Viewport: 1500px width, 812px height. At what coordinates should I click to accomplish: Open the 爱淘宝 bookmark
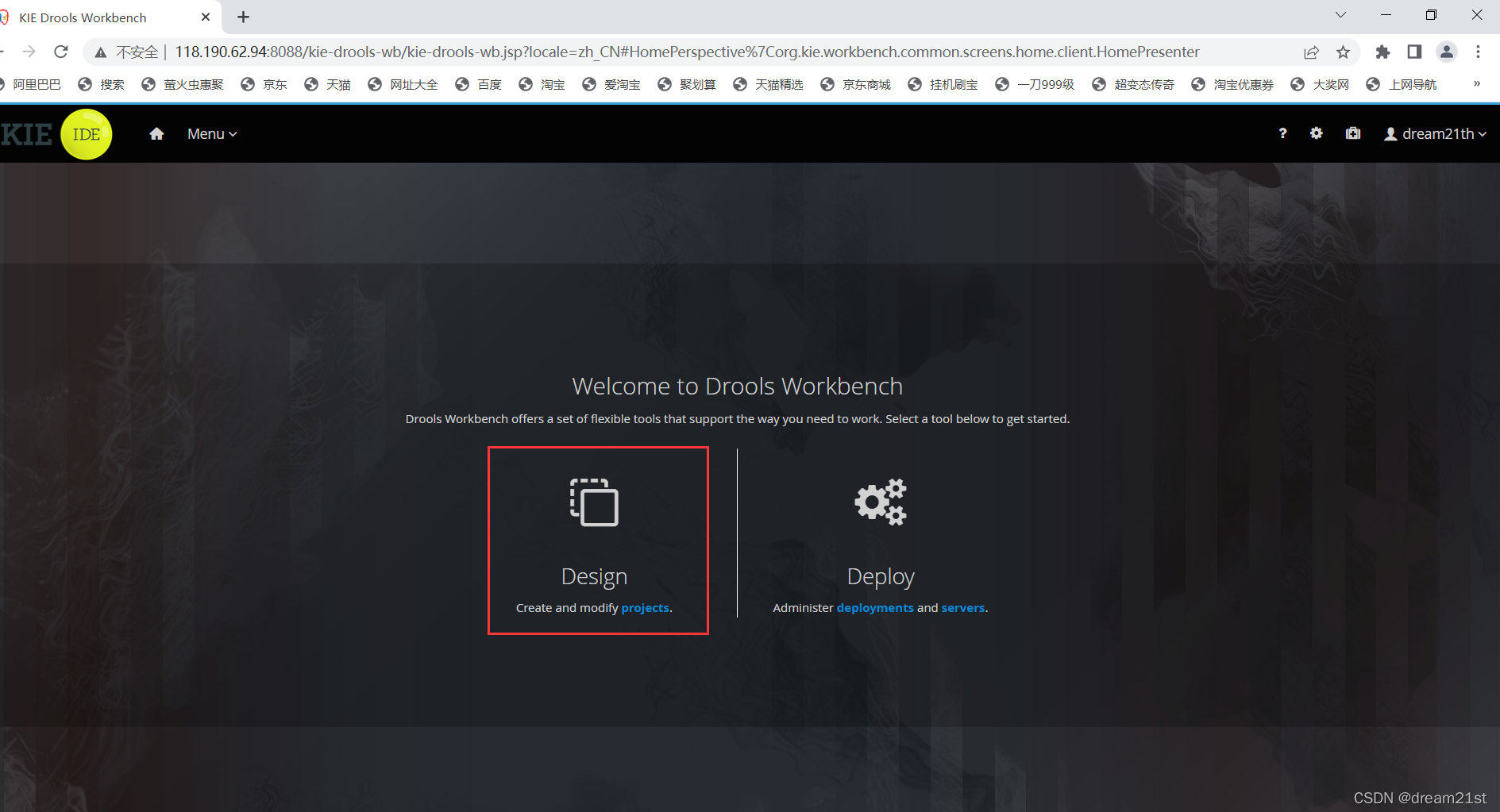(611, 84)
